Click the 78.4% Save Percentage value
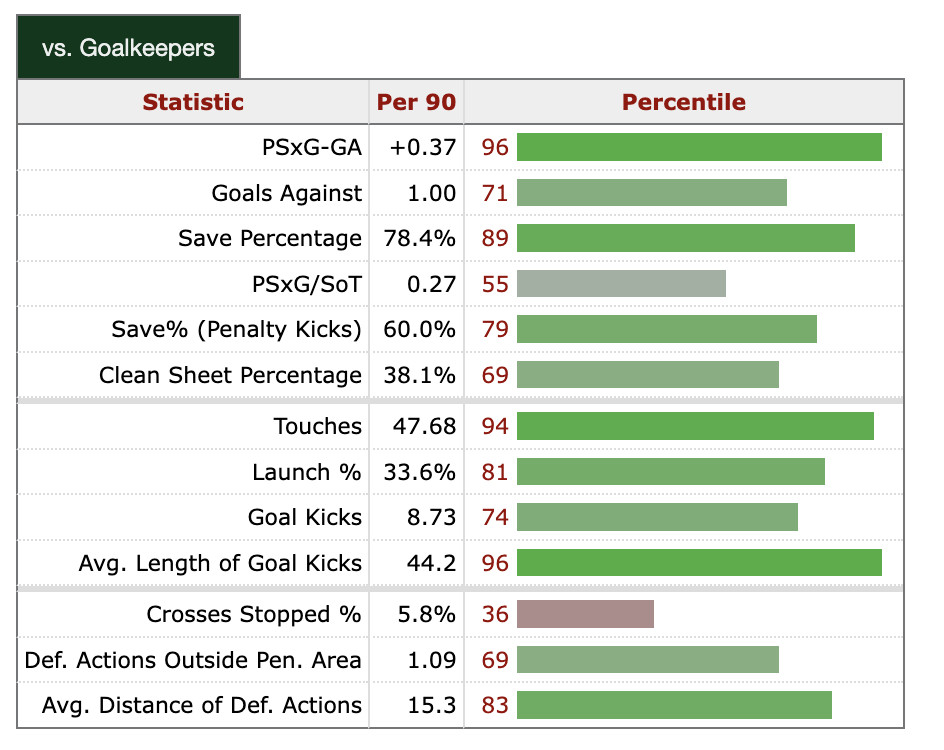This screenshot has width=944, height=750. click(420, 238)
